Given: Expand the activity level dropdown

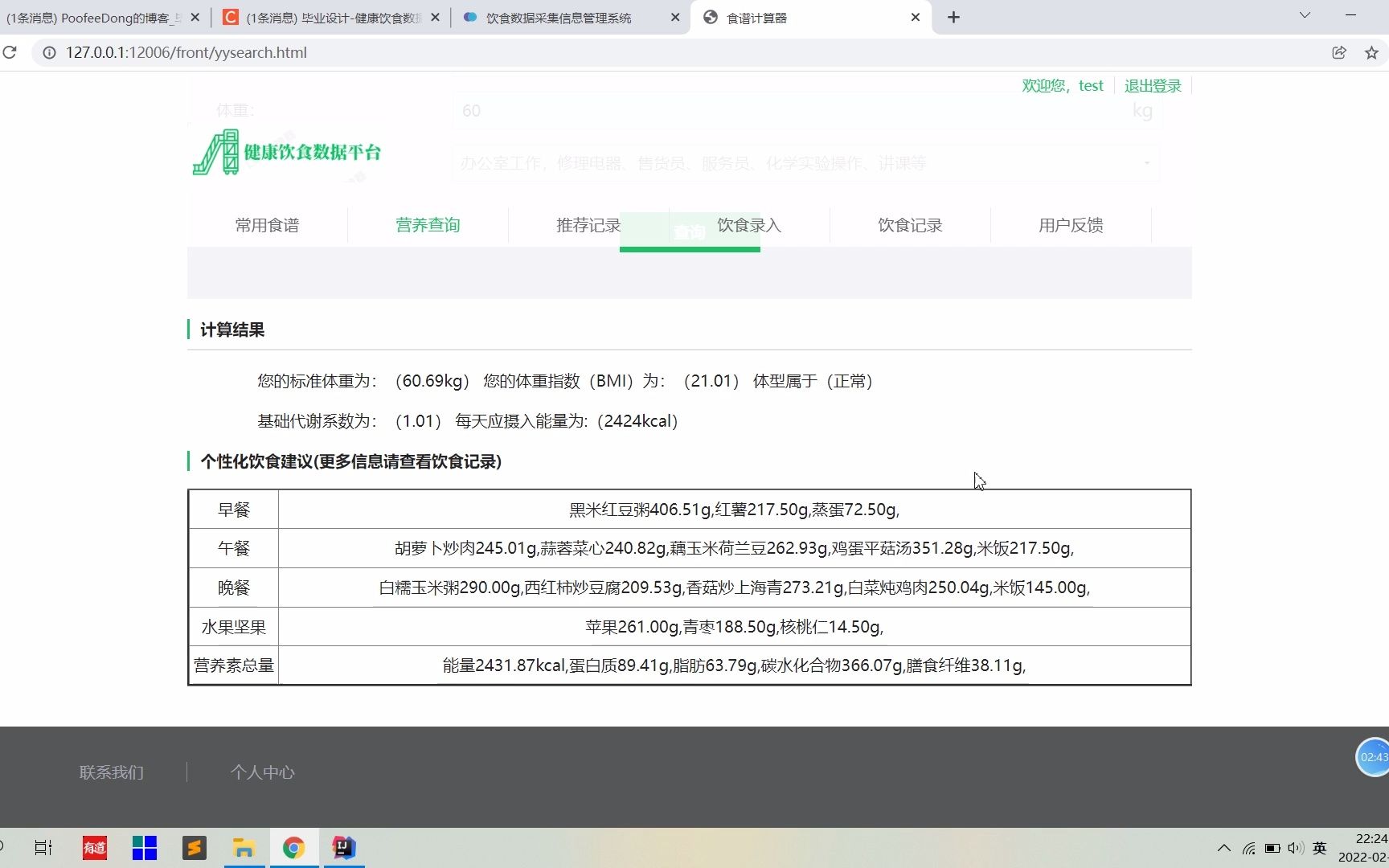Looking at the screenshot, I should (x=805, y=163).
